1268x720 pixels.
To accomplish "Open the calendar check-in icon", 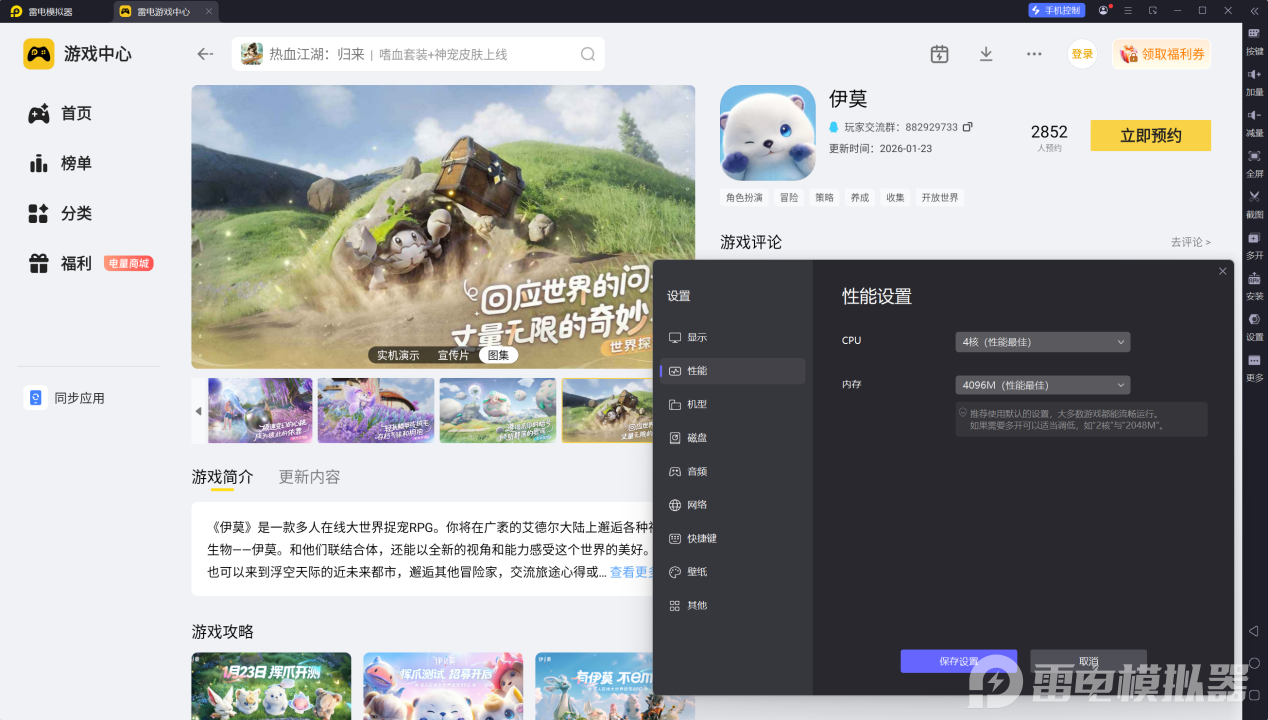I will coord(939,54).
